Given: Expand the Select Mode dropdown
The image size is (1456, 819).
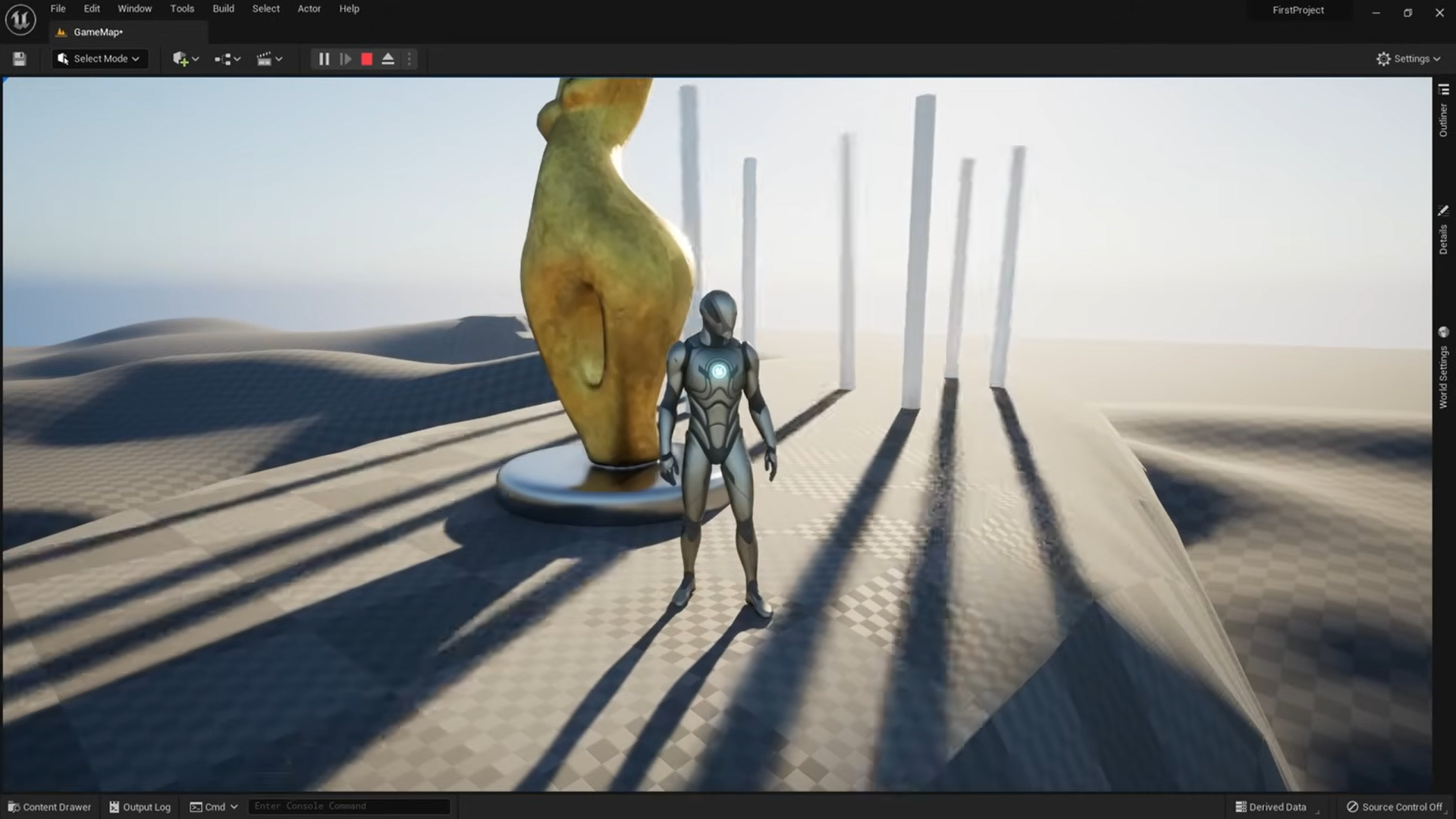Looking at the screenshot, I should 99,58.
